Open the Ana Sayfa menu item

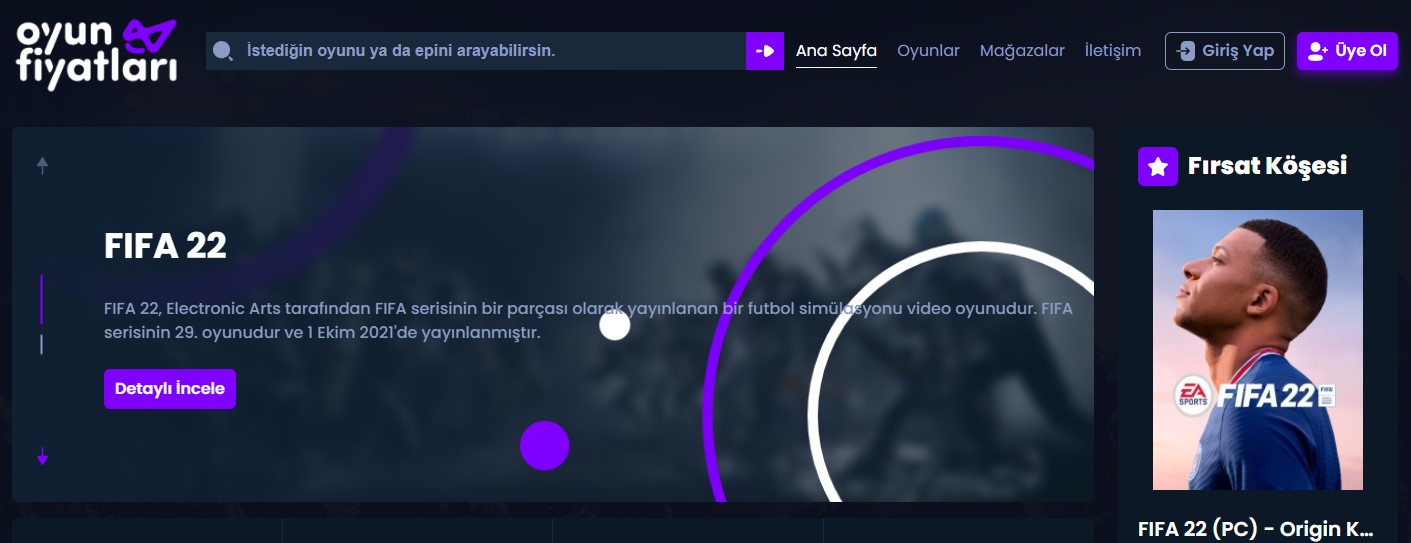pos(836,51)
